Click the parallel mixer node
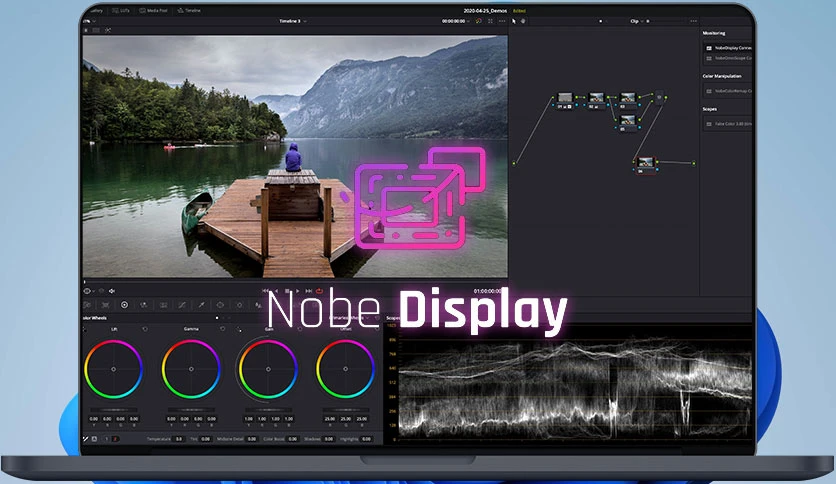The width and height of the screenshot is (836, 484). 659,97
